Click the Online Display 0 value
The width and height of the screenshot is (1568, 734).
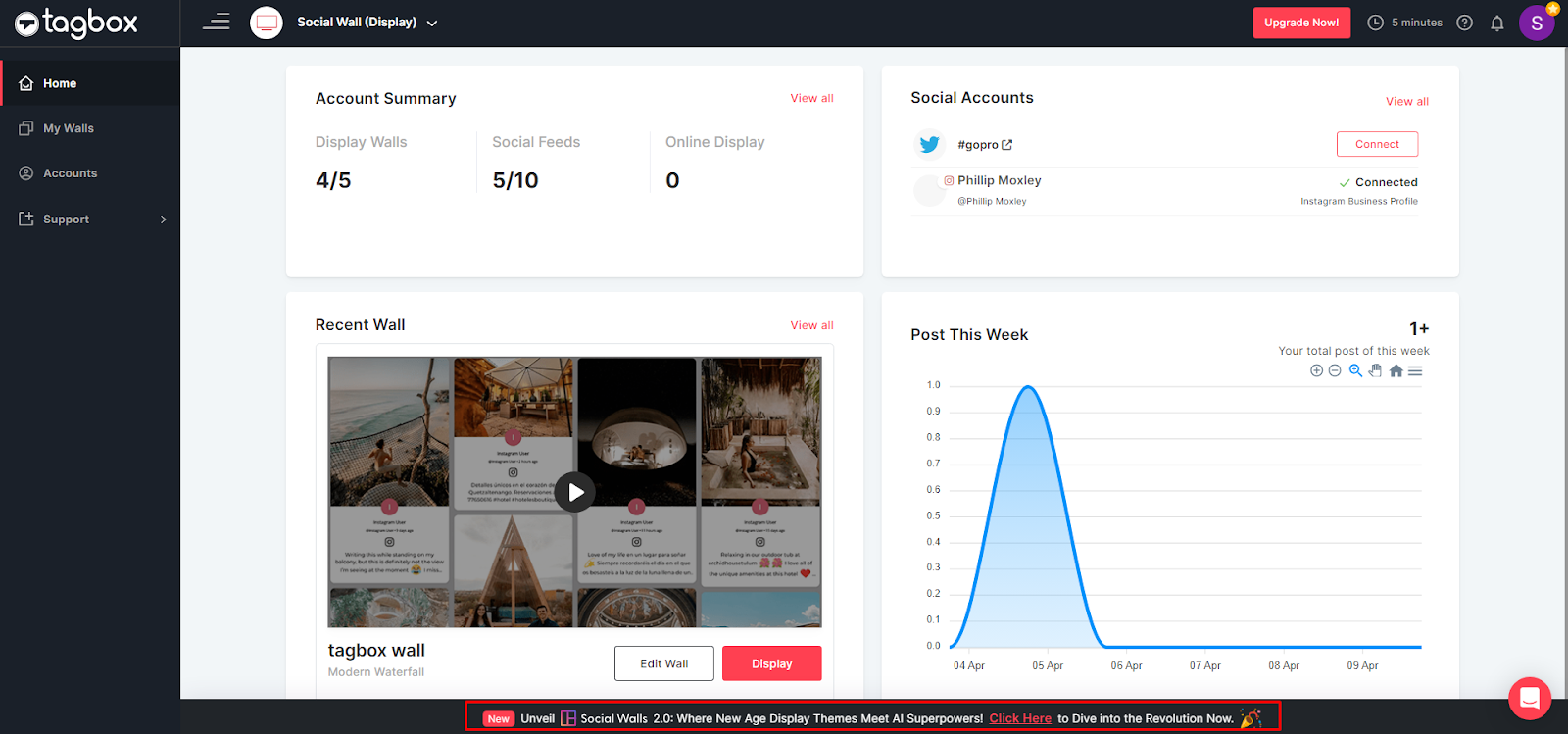672,180
